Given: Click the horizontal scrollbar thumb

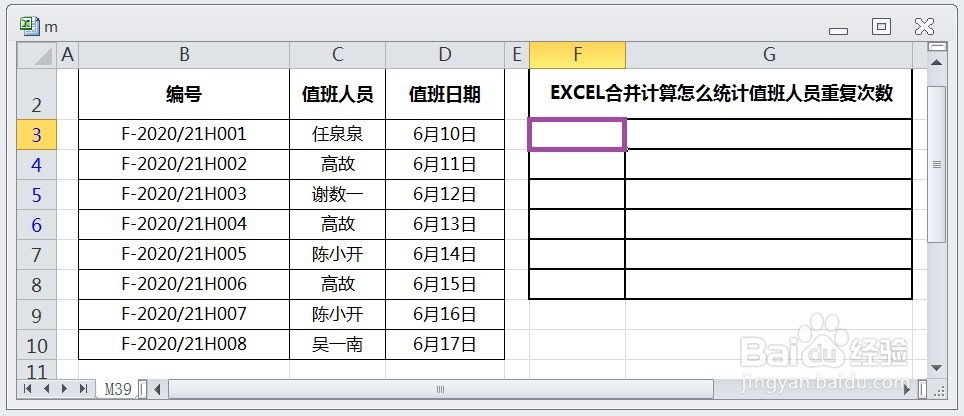Looking at the screenshot, I should tap(441, 389).
